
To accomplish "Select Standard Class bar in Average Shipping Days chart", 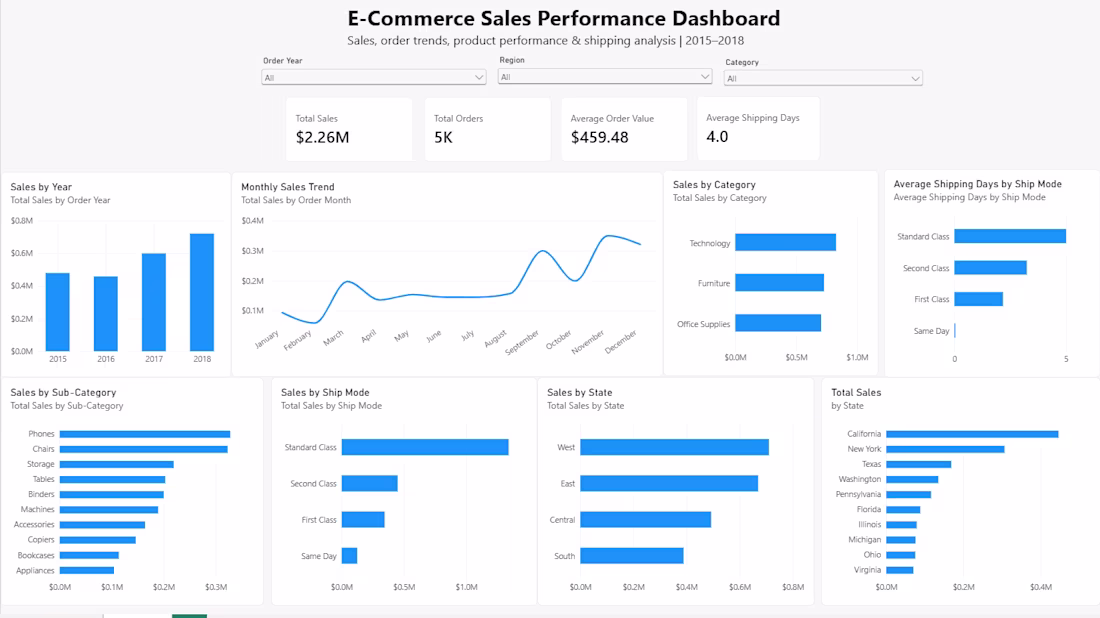I will [x=1010, y=236].
